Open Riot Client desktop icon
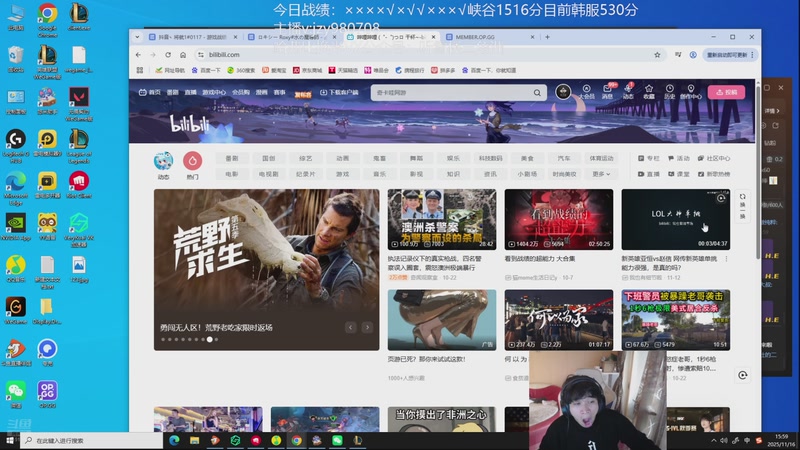Screen dimensions: 800x450 79,185
